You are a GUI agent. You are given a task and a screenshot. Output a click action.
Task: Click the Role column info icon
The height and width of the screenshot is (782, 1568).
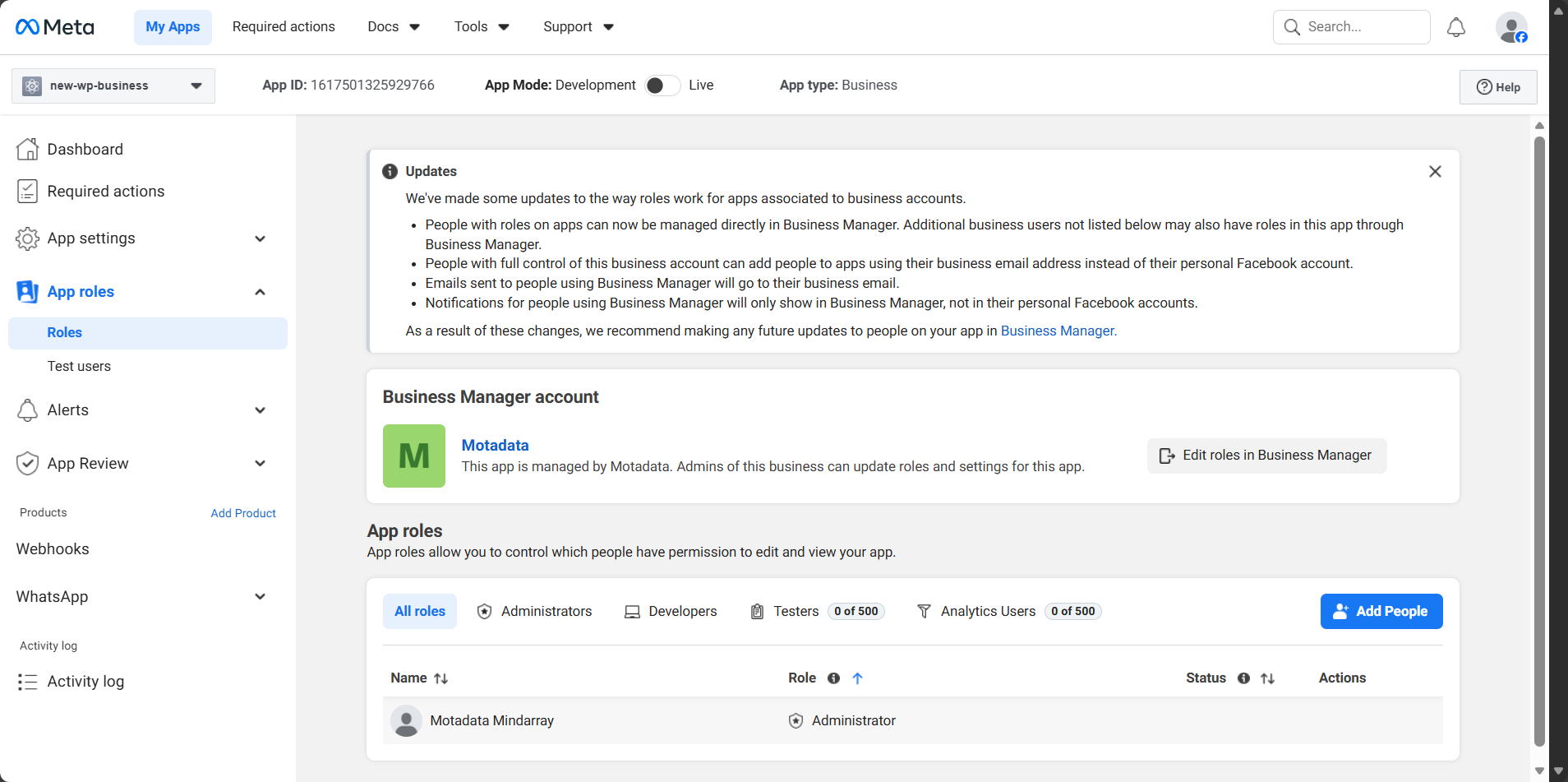point(833,678)
